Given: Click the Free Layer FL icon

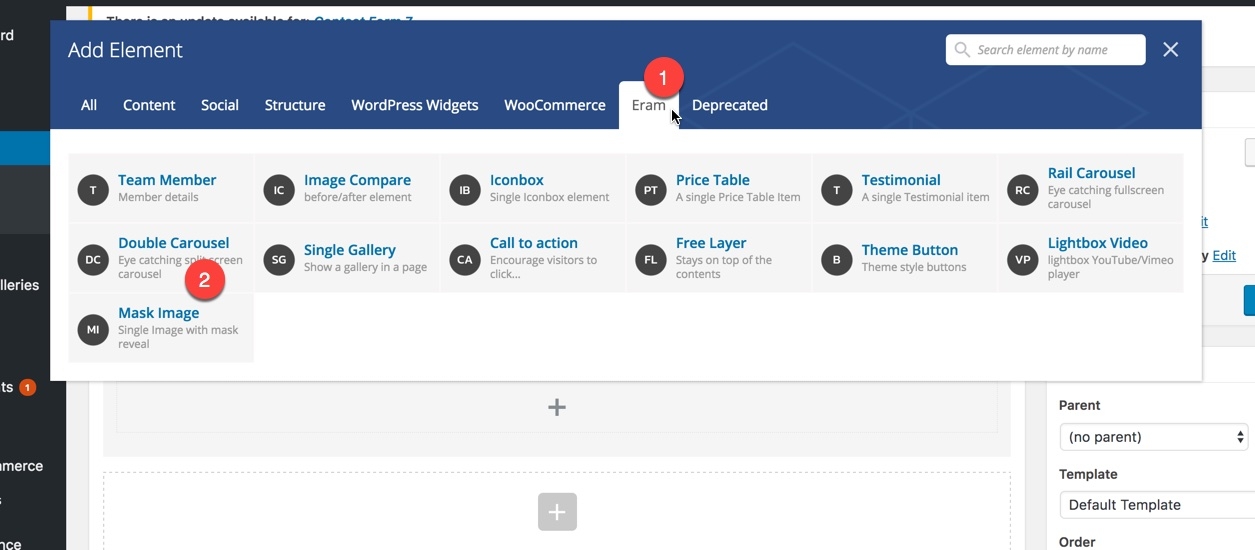Looking at the screenshot, I should point(651,260).
